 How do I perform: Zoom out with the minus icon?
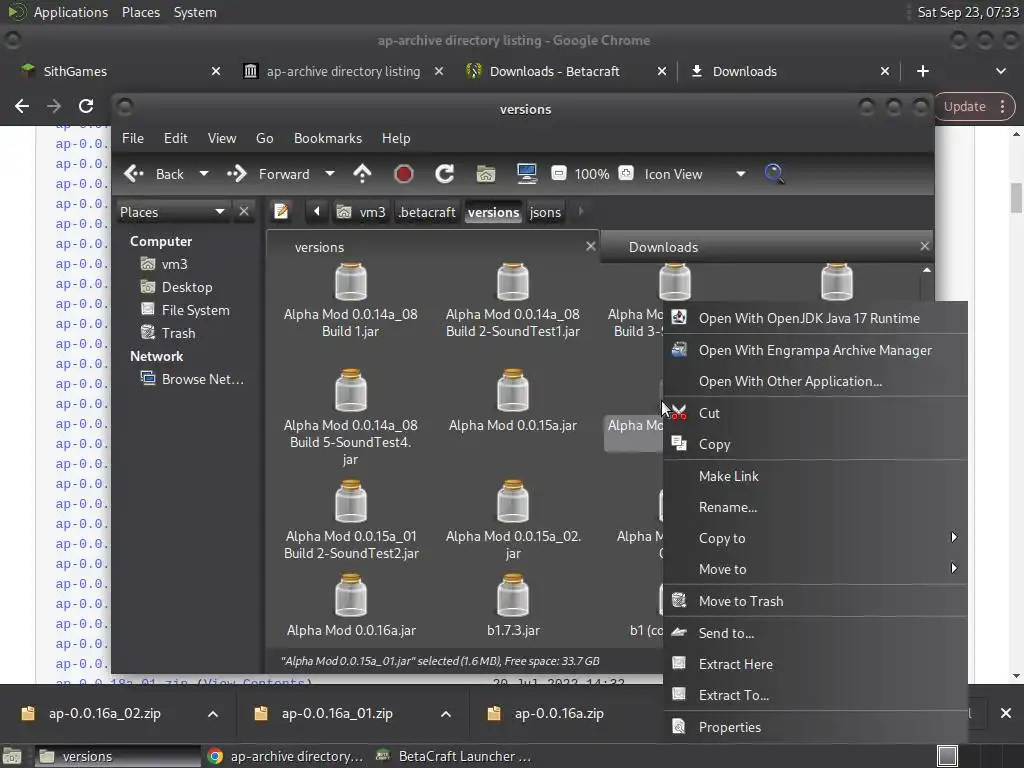coord(558,173)
